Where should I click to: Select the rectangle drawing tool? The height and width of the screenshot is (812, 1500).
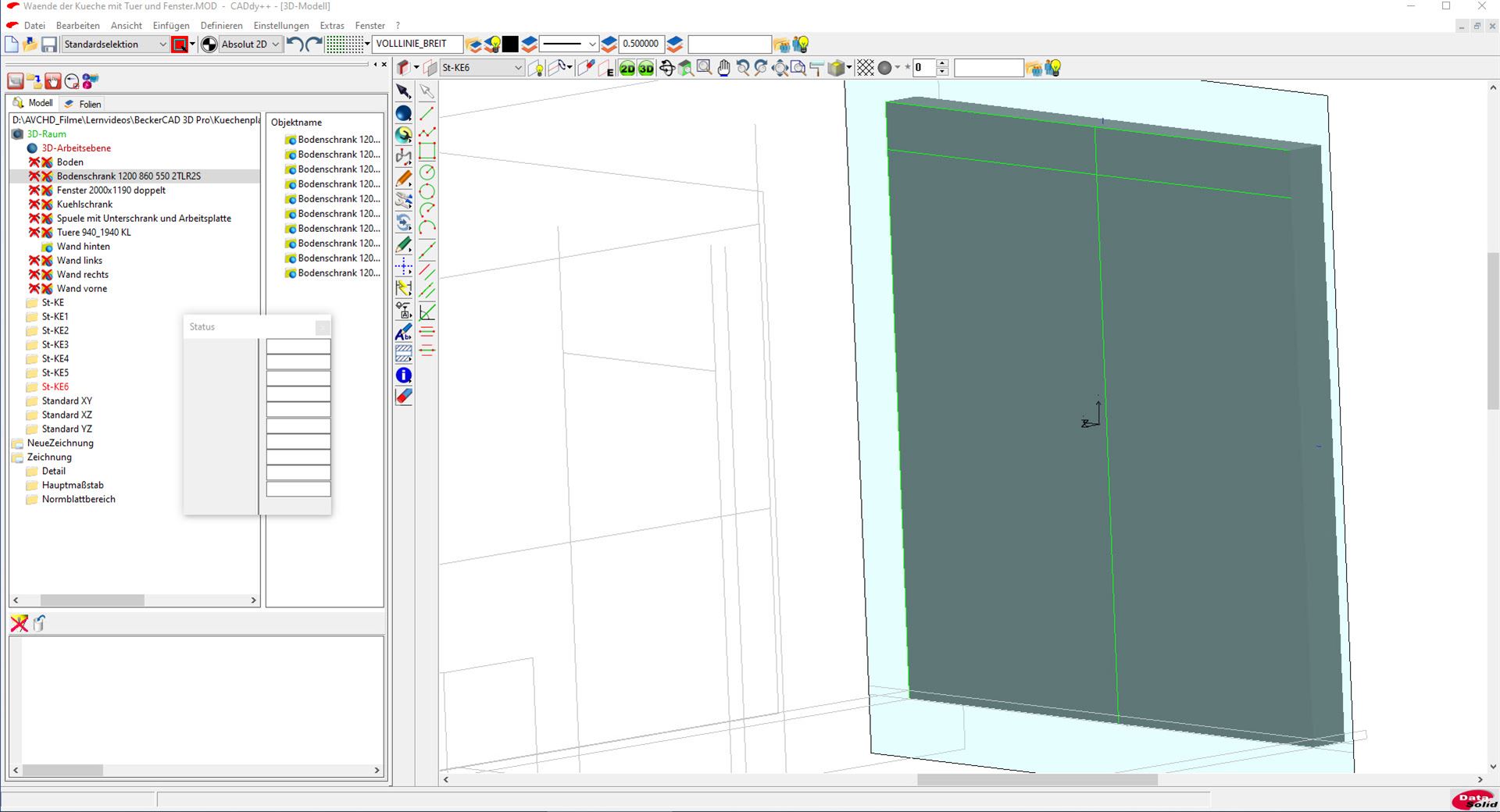[427, 151]
